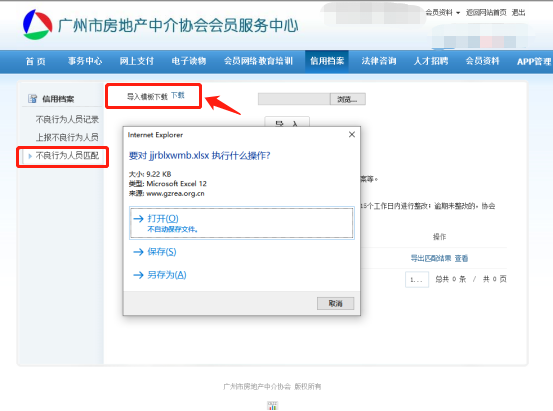Click the arrow icon next to 另存为(A)
Screen dimensions: 553x411
(138, 275)
